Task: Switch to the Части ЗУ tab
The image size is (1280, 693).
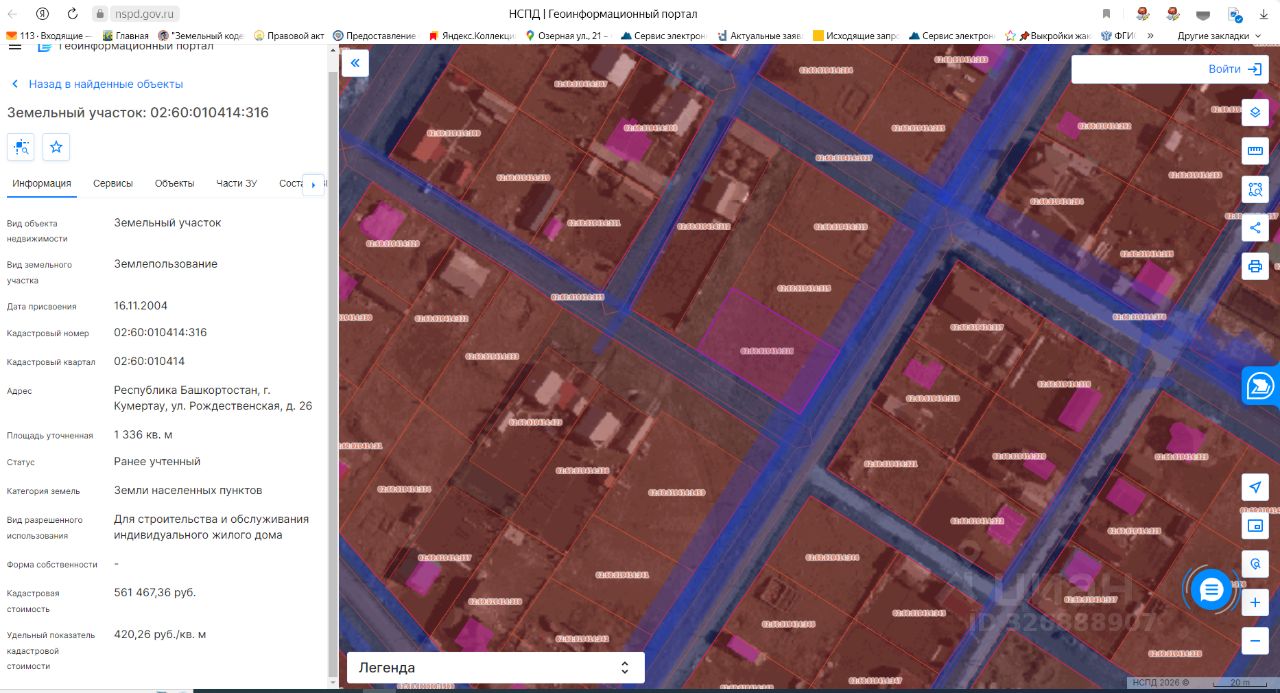Action: tap(236, 183)
